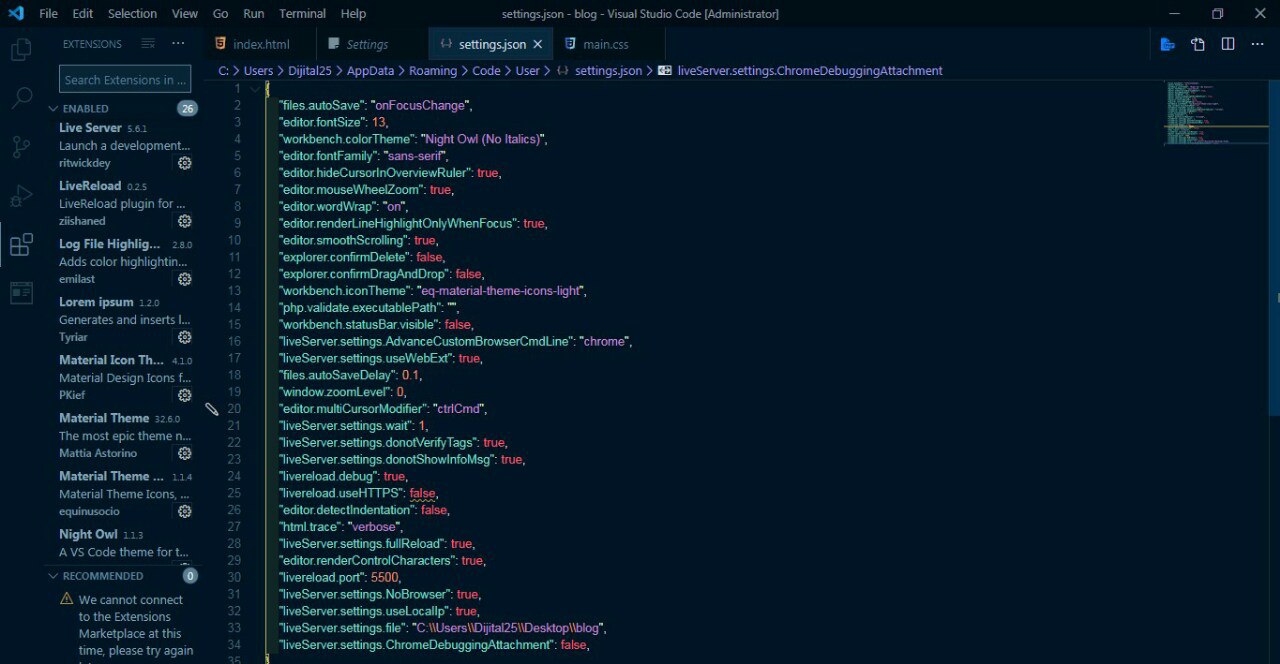The height and width of the screenshot is (664, 1280).
Task: Click the Dijital25 breadcrumb segment
Action: 310,71
